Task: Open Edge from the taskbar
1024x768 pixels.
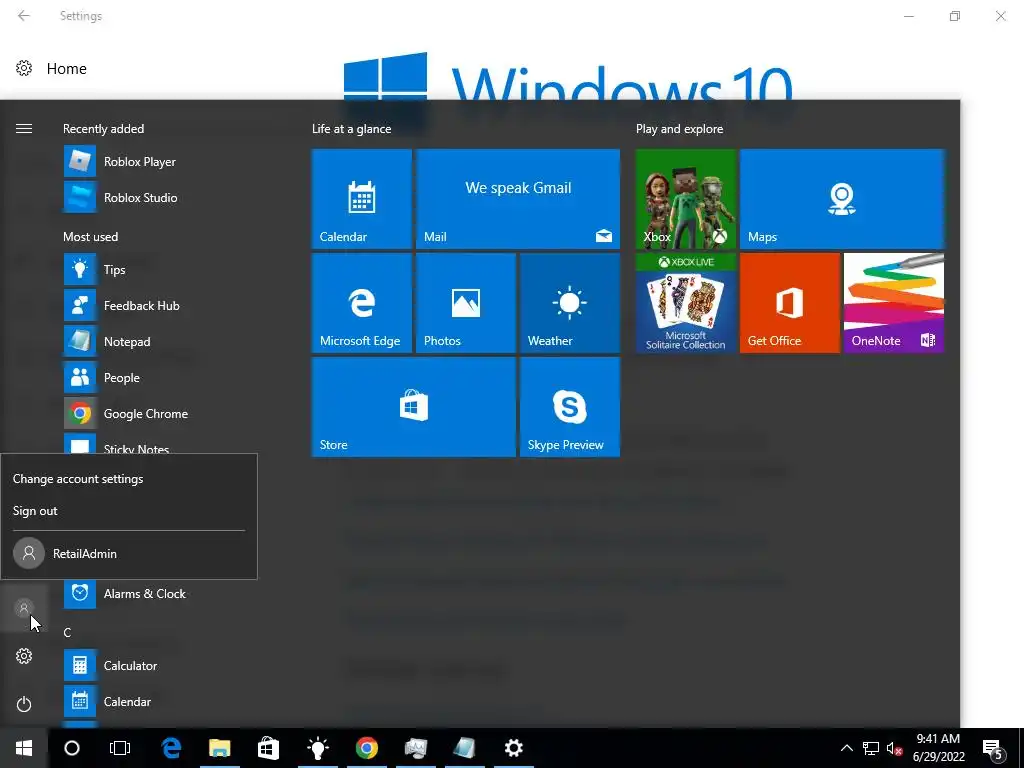Action: pyautogui.click(x=171, y=748)
